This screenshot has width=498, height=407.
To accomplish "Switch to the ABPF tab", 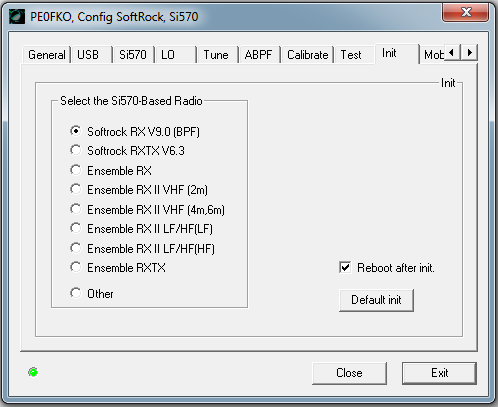I will pos(259,55).
